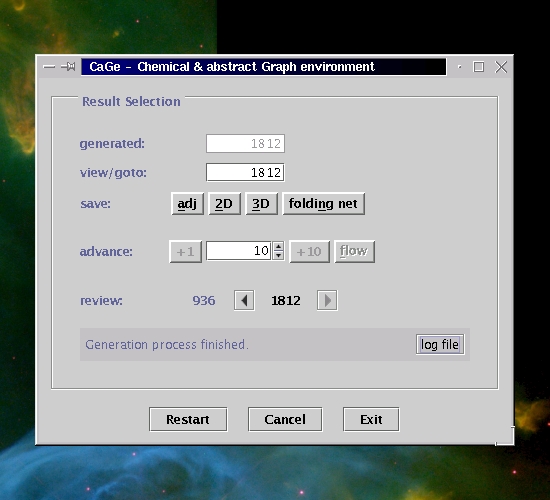
Task: Increase the advance spinner value
Action: pyautogui.click(x=279, y=246)
